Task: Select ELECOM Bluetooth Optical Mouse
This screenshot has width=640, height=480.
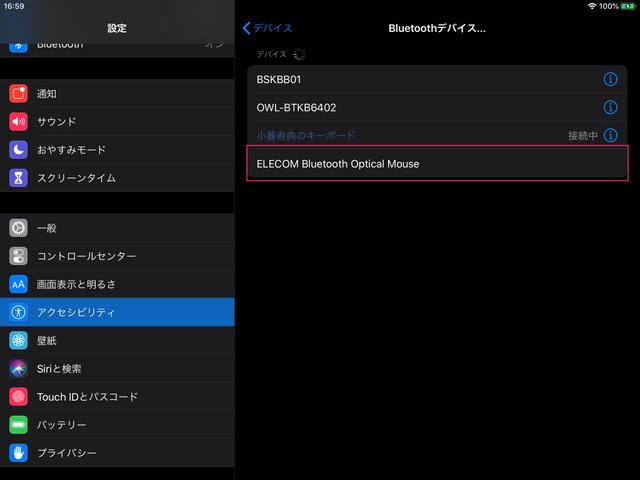Action: coord(437,164)
